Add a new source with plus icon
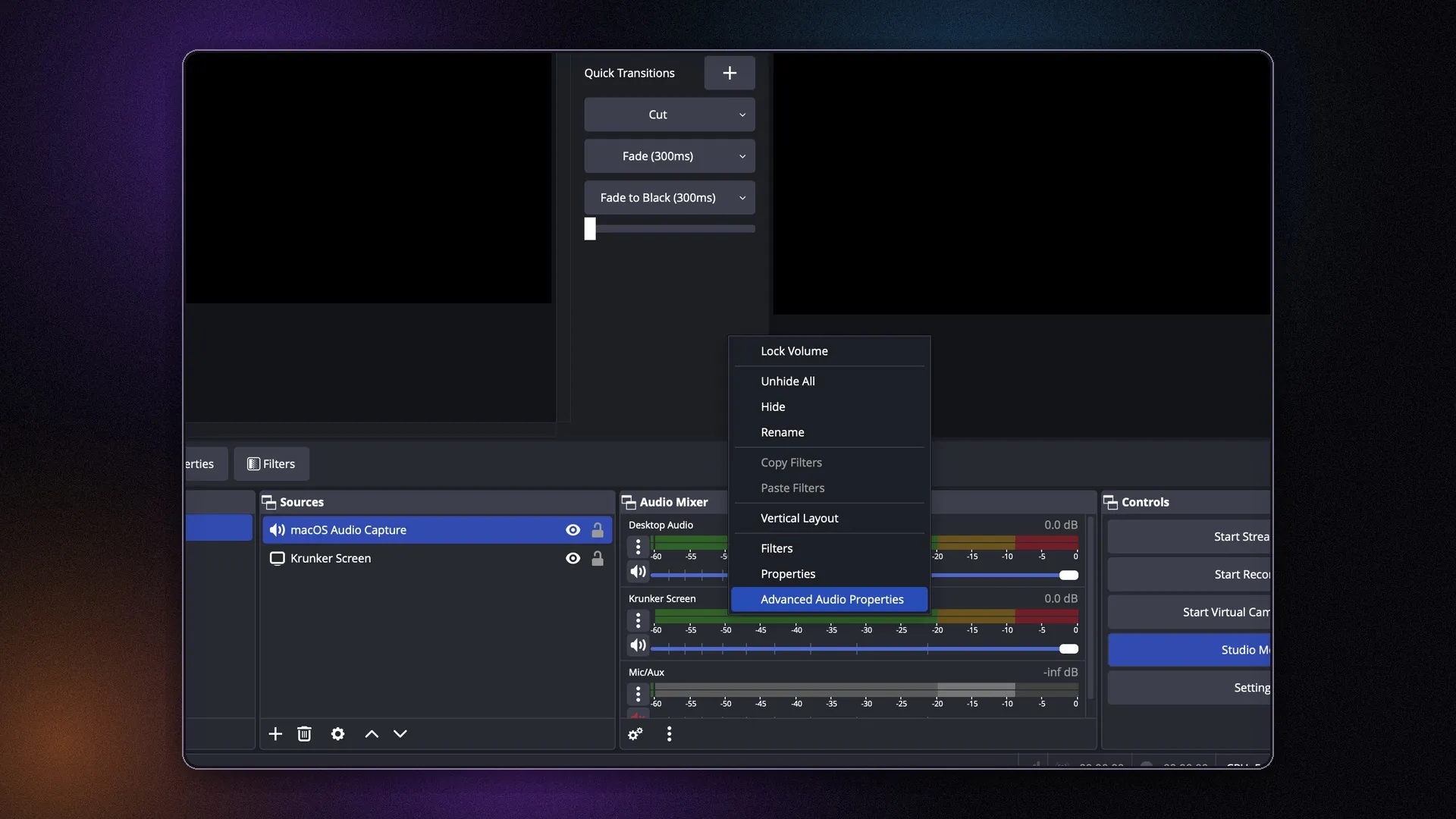 275,734
